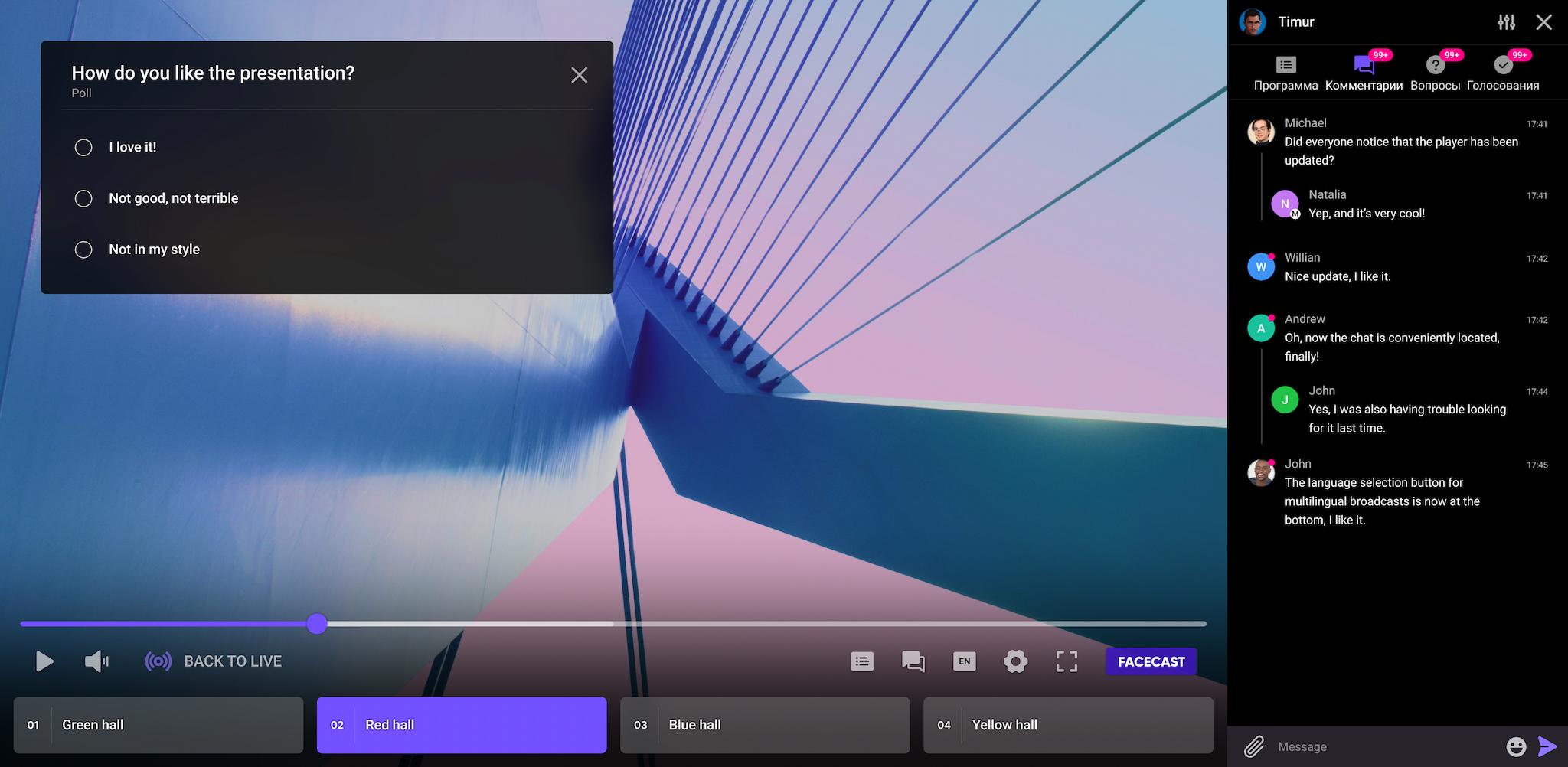
Task: Switch to the Вопросы tab
Action: pos(1435,73)
